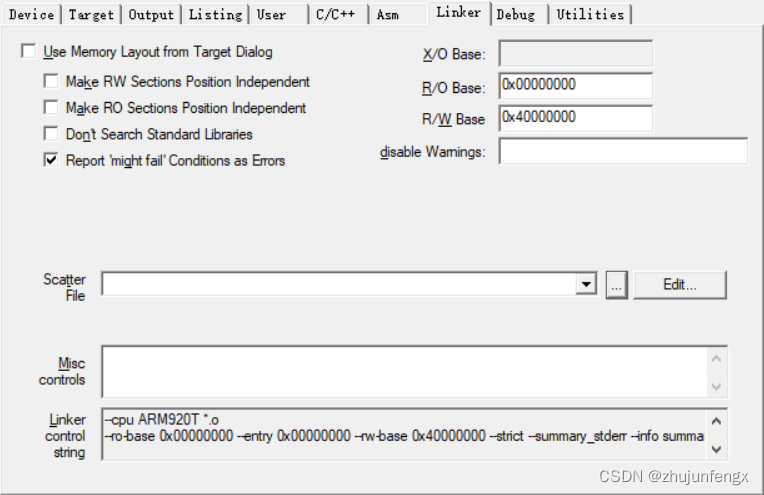Click the Edit... button
This screenshot has height=495, width=764.
(680, 285)
